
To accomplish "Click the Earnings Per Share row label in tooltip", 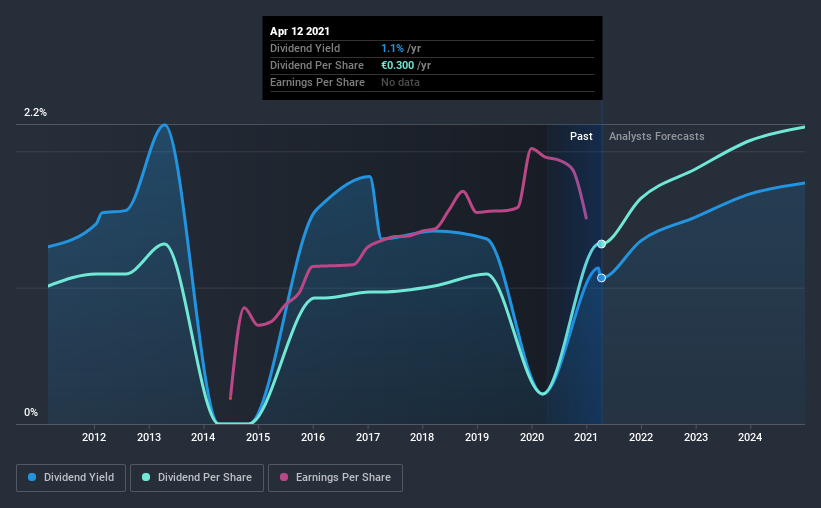I will [x=317, y=82].
